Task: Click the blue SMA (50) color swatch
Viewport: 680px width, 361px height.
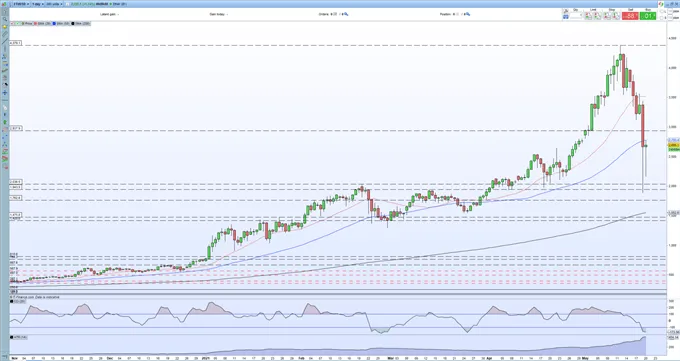Action: 54,23
